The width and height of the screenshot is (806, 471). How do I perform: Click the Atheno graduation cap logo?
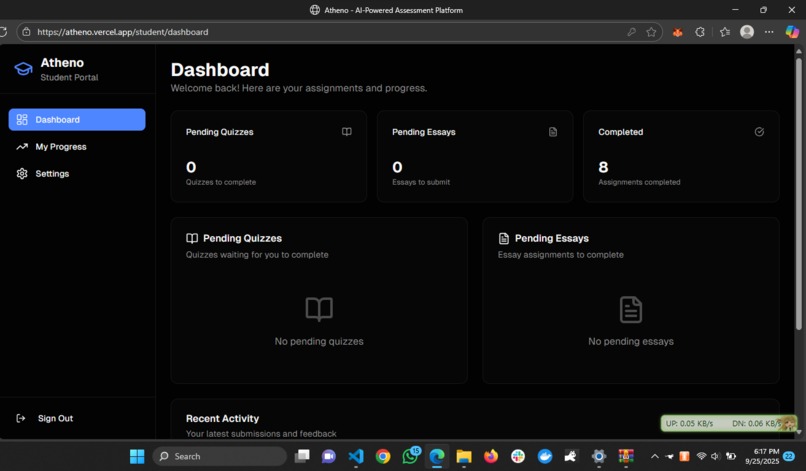tap(23, 69)
